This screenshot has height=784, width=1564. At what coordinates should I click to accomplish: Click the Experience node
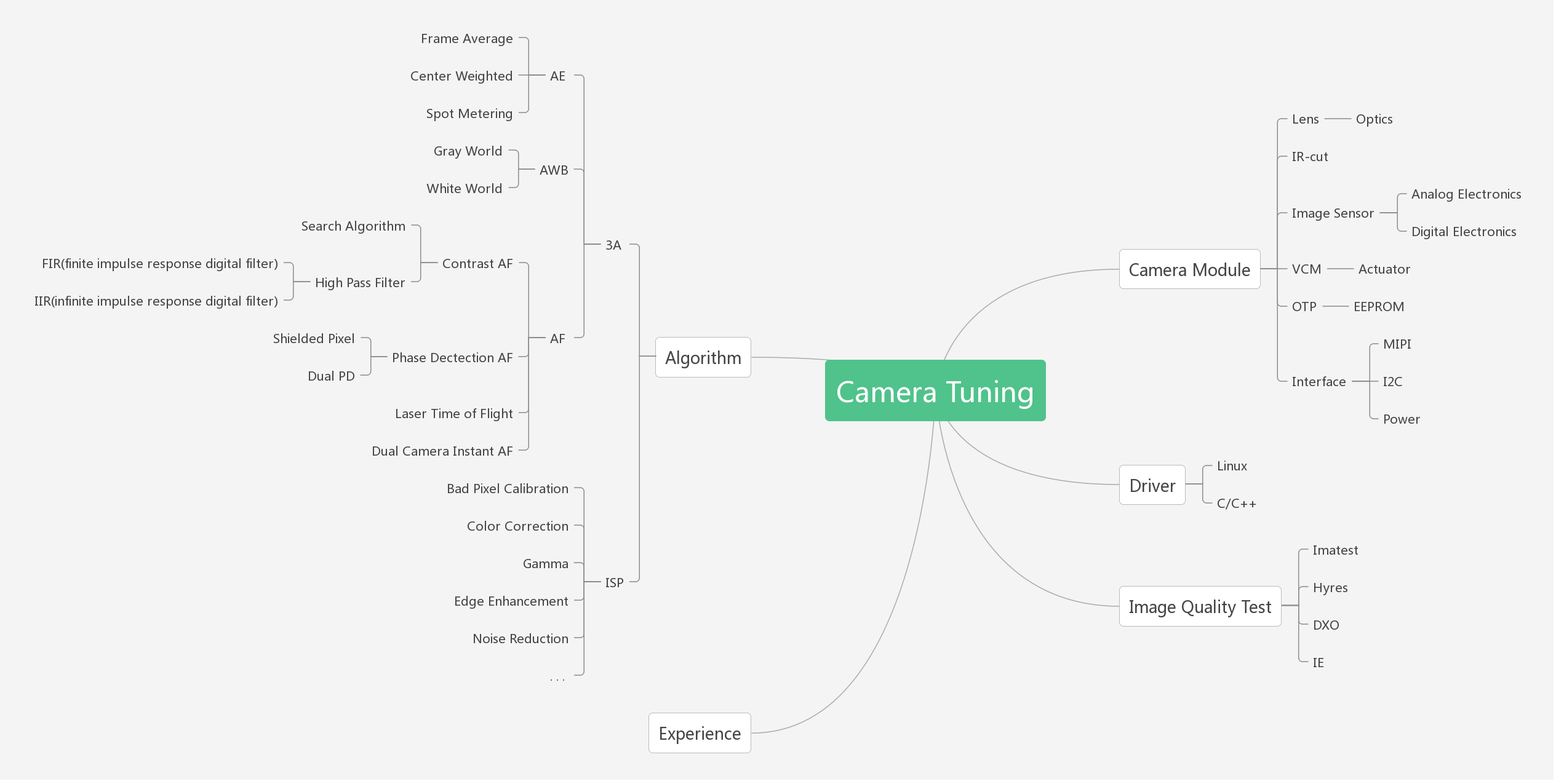click(700, 733)
